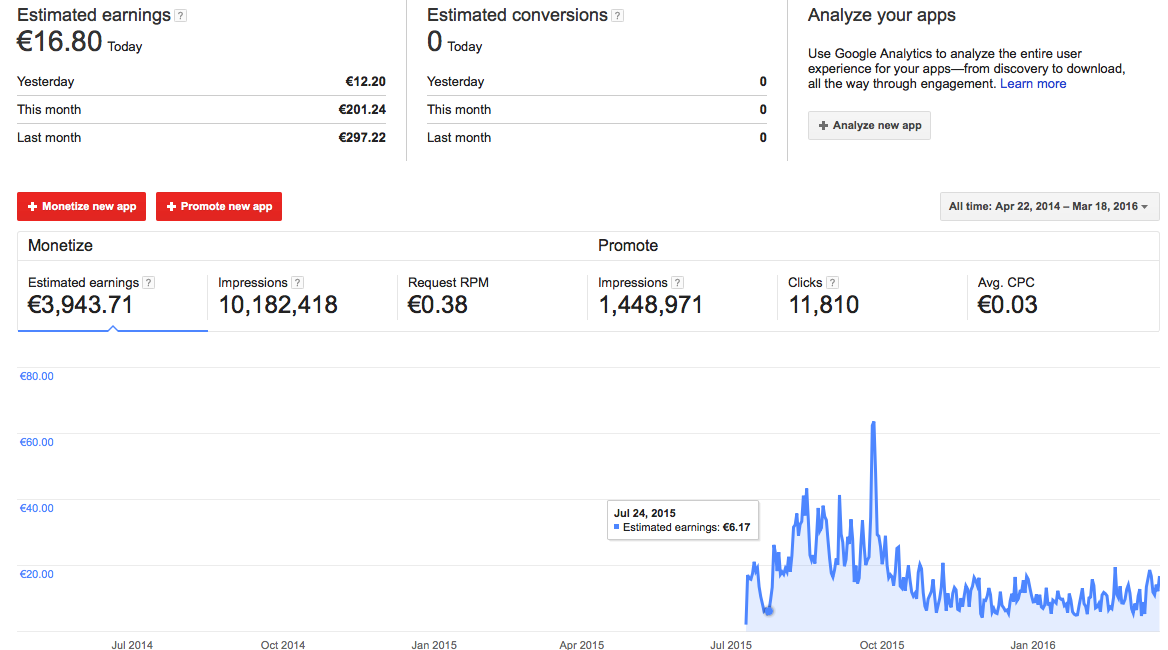
Task: Open the Learn more link
Action: (1033, 84)
